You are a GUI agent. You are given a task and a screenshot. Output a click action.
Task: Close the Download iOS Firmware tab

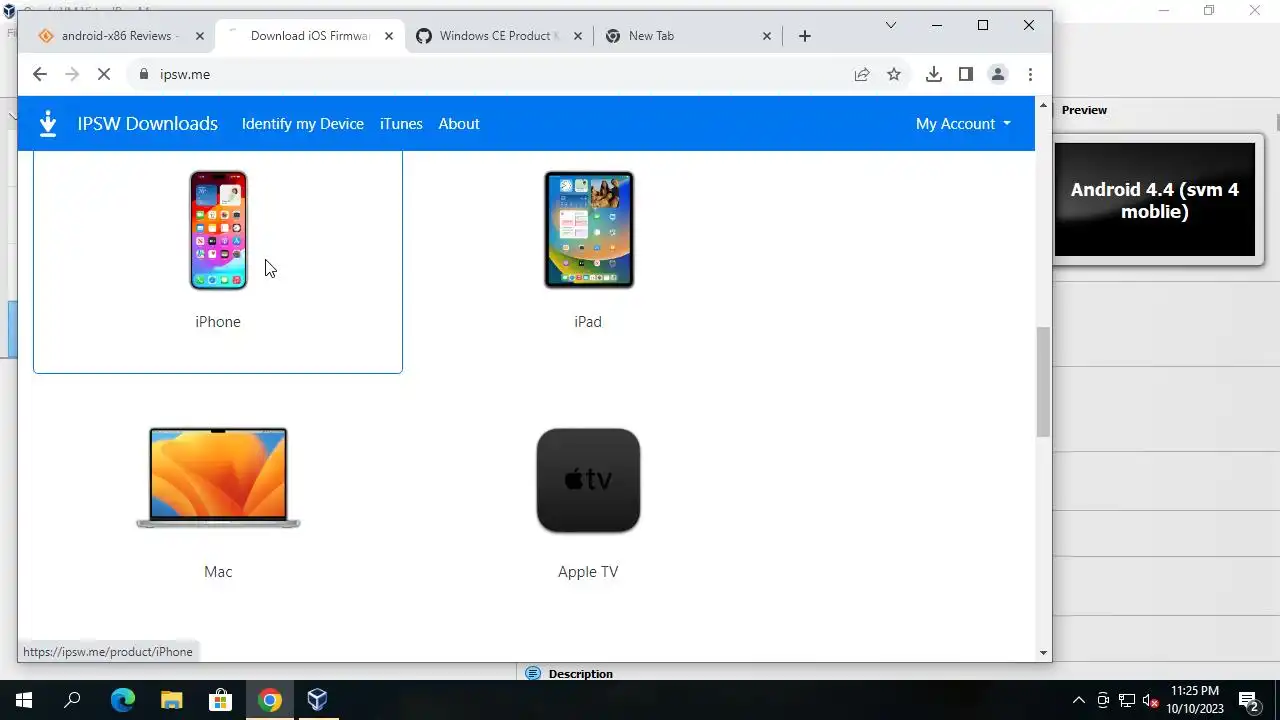[389, 36]
